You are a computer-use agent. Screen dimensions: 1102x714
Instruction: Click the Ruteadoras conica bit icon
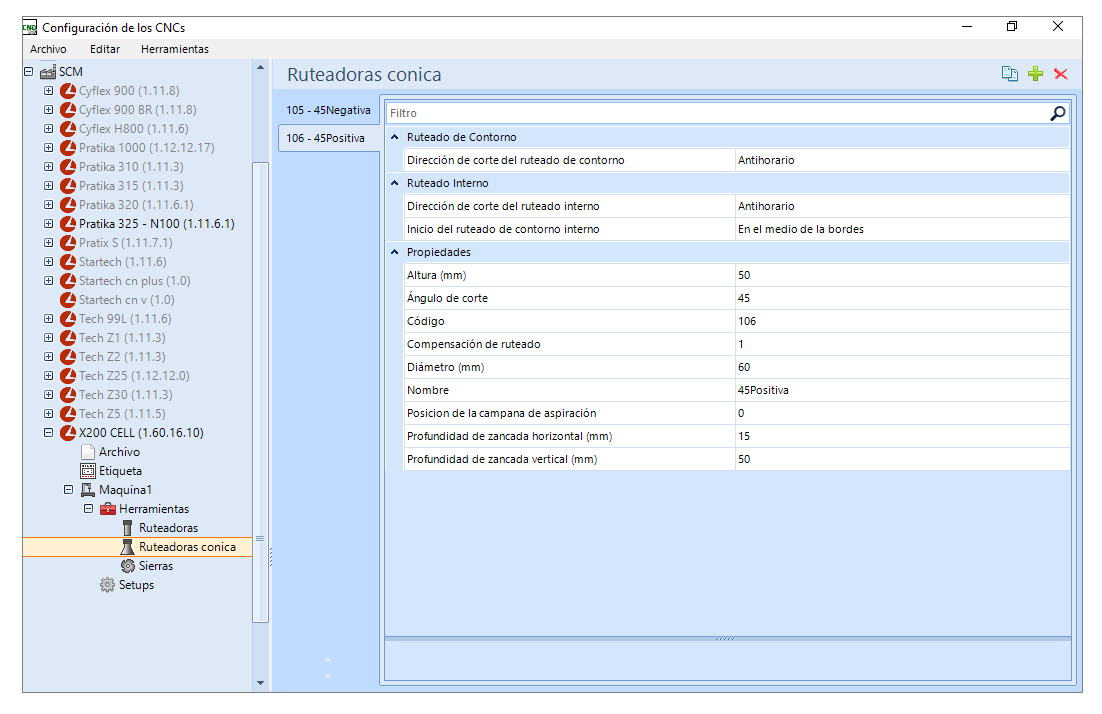coord(127,547)
